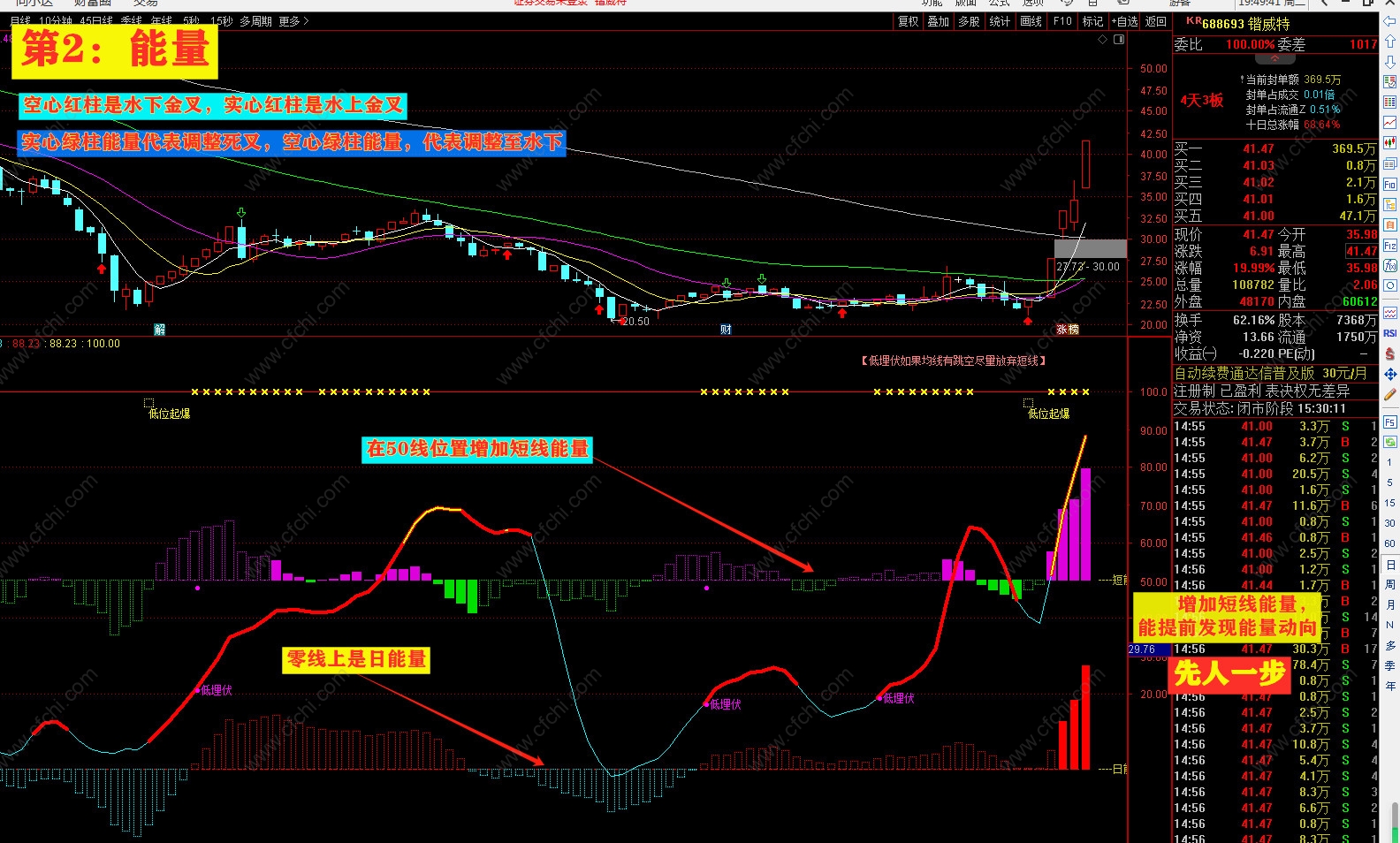Click the diamond icon above price axis
This screenshot has height=843, width=1400.
[1102, 40]
